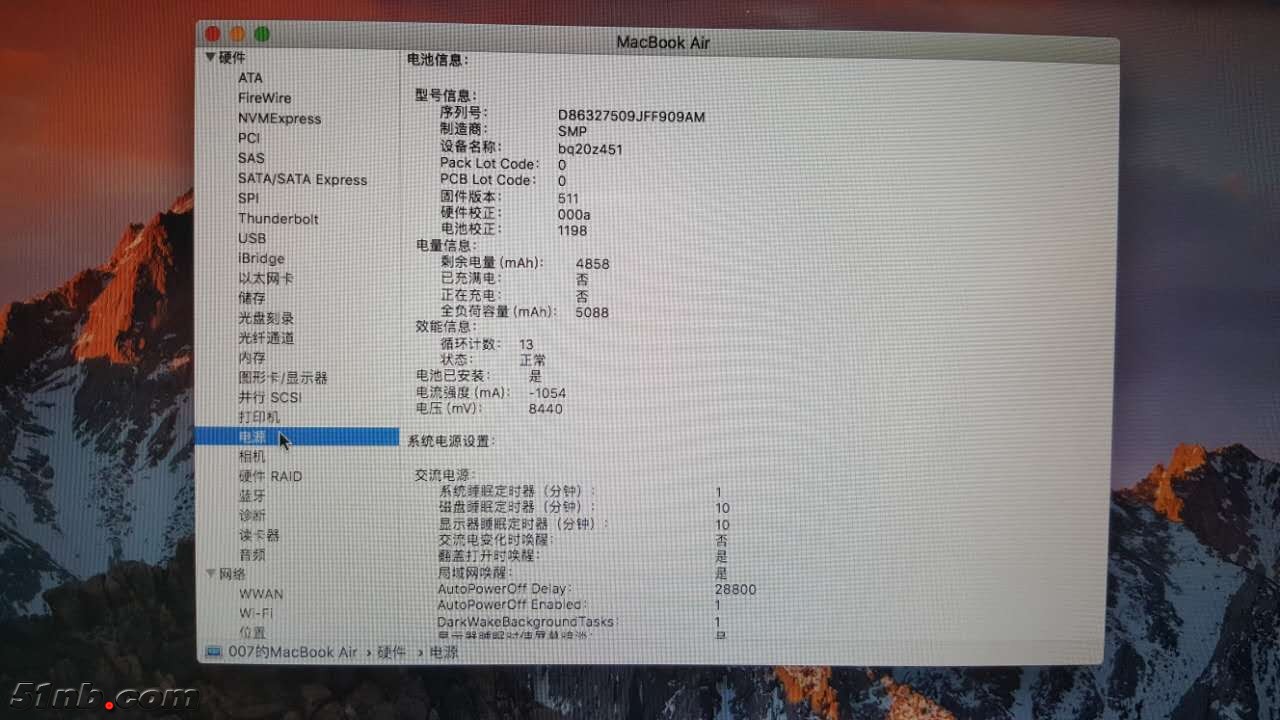
Task: Click the 系统电源设置 heading
Action: pos(451,441)
